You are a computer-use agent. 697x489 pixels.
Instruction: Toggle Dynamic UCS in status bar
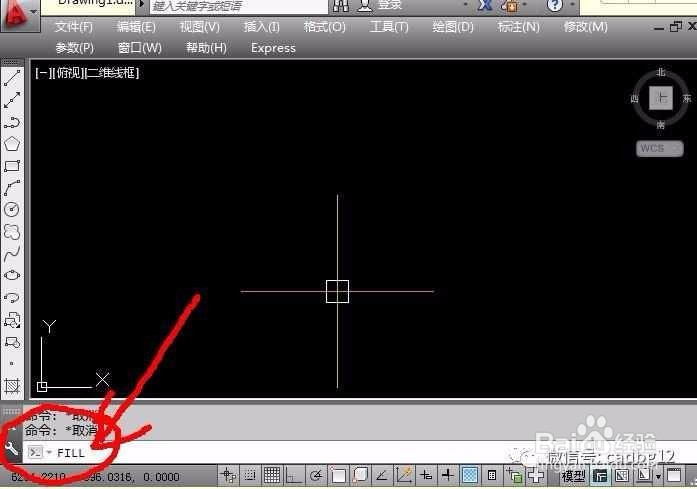tap(404, 476)
